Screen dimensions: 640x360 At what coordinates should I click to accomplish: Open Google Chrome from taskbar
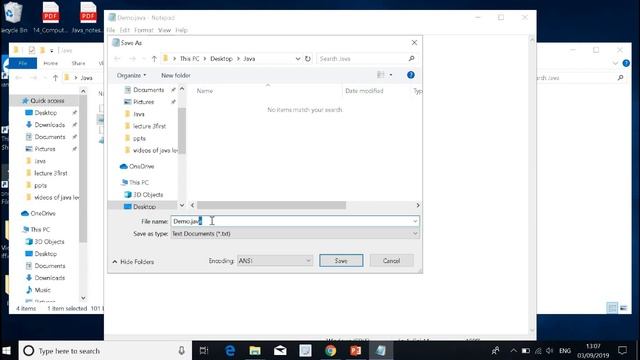point(330,351)
